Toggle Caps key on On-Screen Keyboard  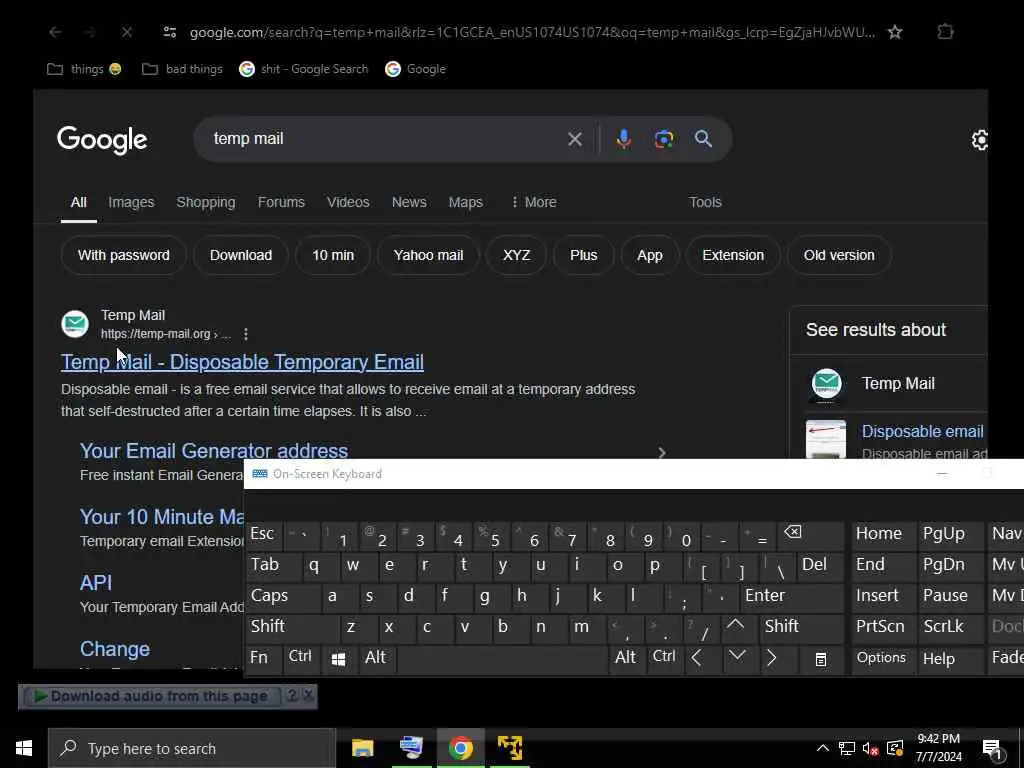pos(283,596)
